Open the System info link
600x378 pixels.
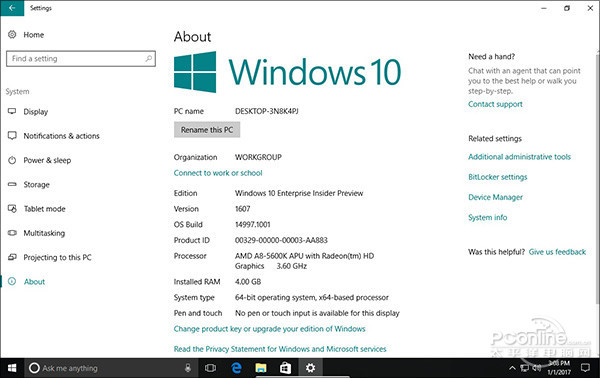pos(488,217)
